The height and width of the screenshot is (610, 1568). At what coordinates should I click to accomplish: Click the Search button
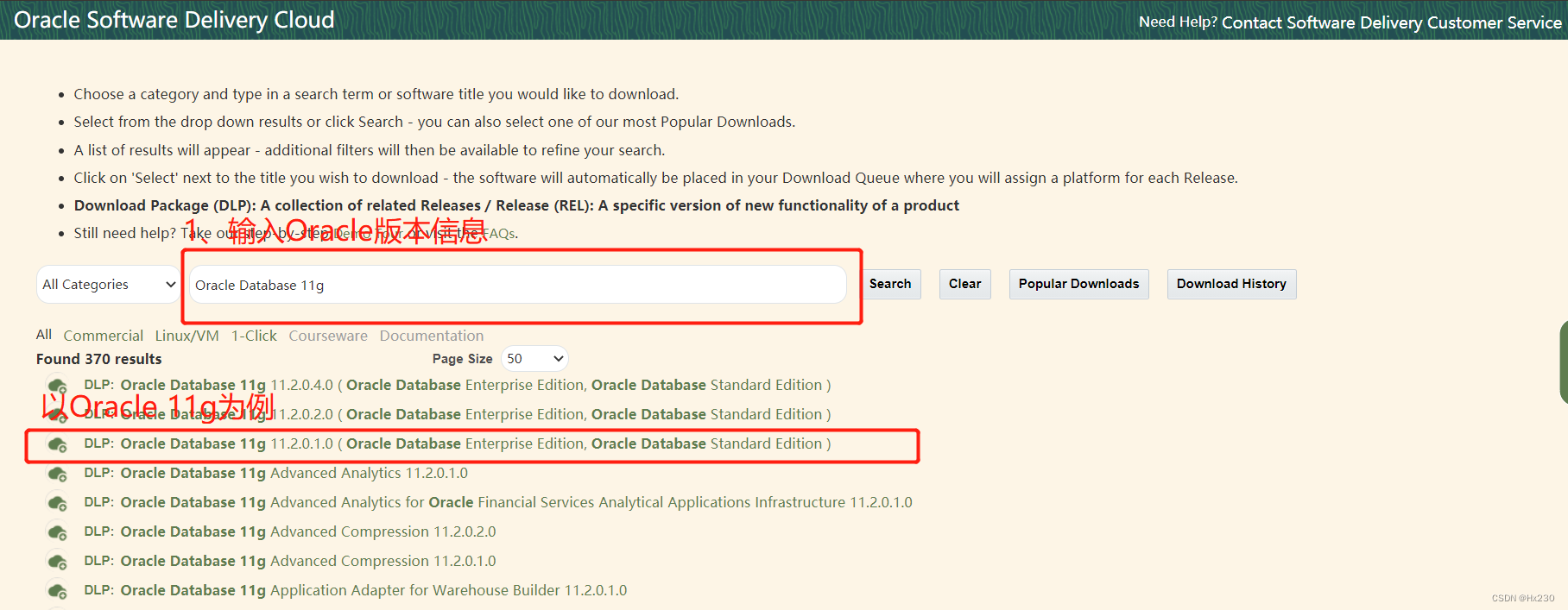point(890,284)
